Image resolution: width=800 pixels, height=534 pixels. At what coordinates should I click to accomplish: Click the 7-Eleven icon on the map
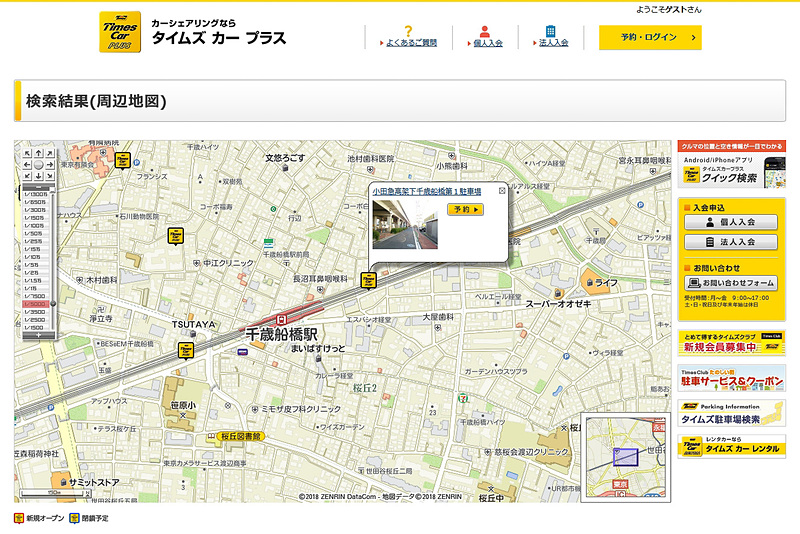pyautogui.click(x=463, y=397)
